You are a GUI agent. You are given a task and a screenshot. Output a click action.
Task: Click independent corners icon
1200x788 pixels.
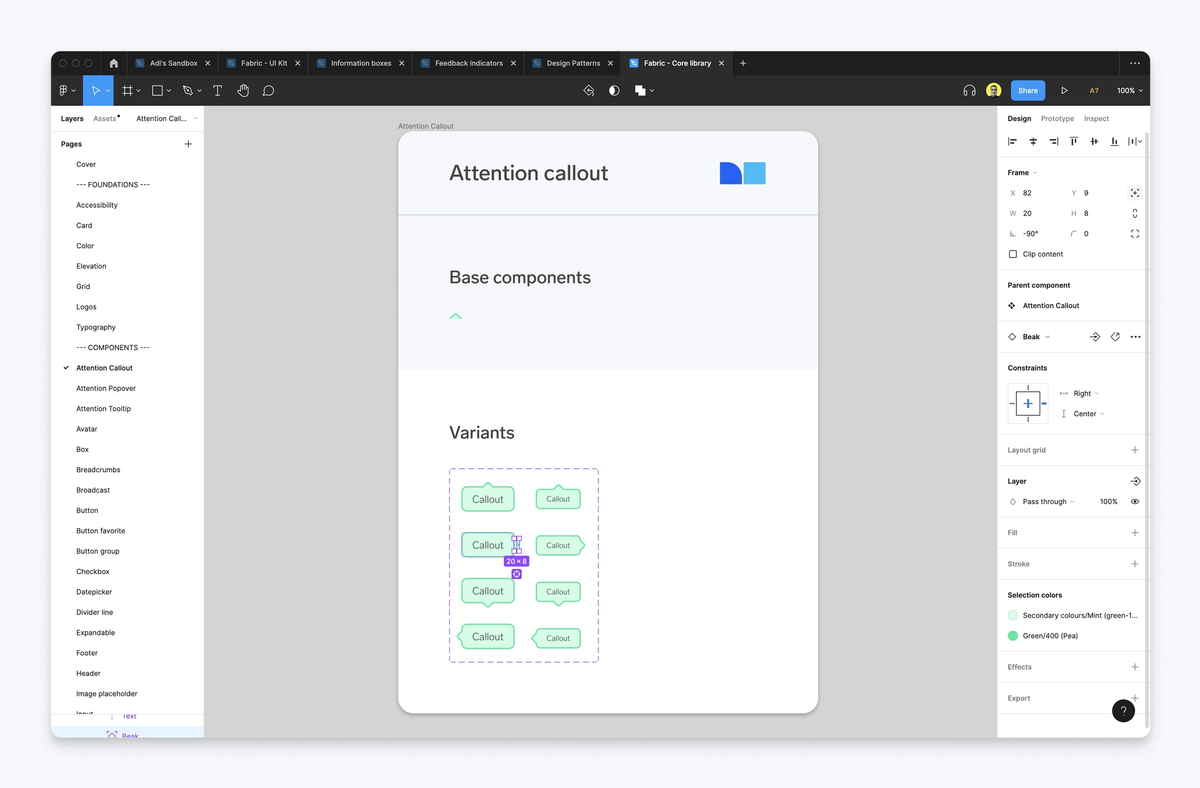pyautogui.click(x=1135, y=234)
